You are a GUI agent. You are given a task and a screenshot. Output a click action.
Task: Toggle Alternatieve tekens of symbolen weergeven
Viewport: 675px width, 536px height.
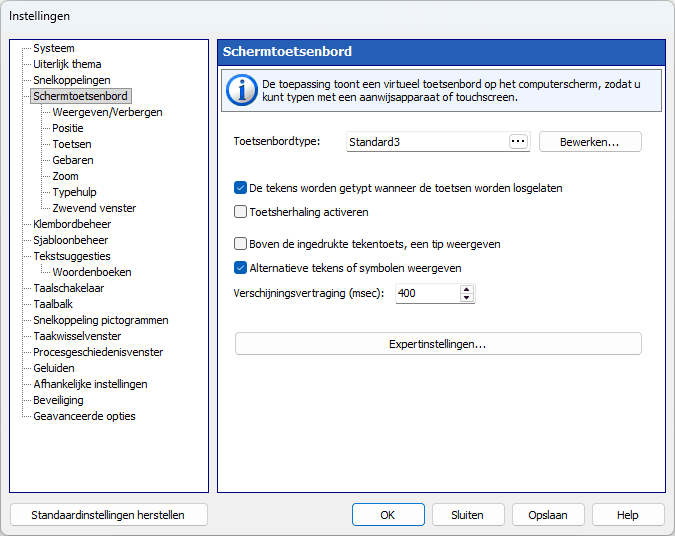[240, 268]
